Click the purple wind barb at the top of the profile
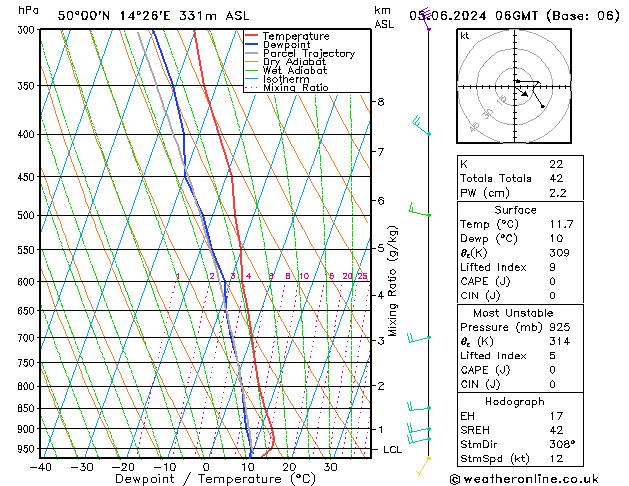This screenshot has width=629, height=486. (428, 27)
